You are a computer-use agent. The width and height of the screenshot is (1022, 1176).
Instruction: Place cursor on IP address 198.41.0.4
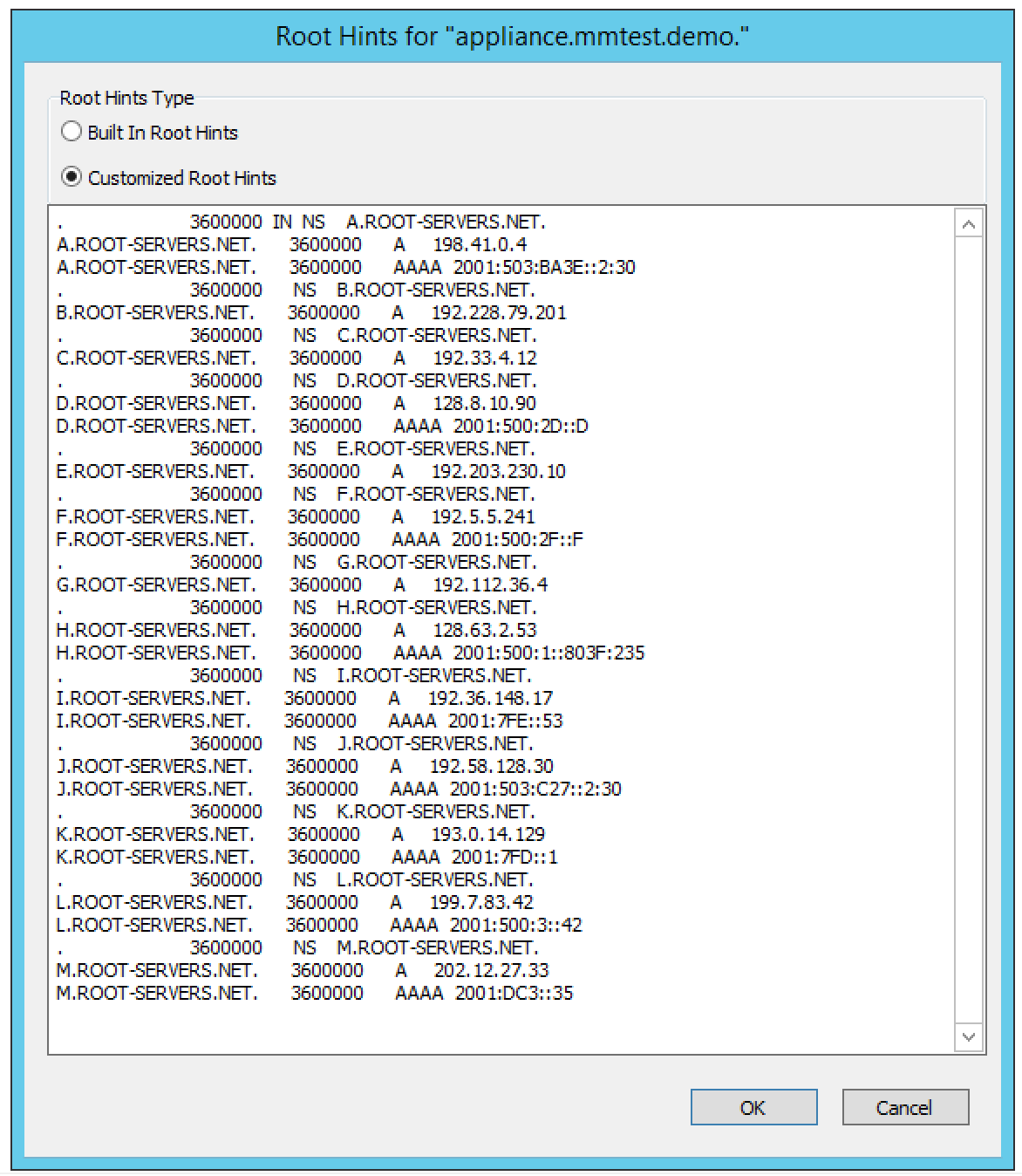point(480,245)
